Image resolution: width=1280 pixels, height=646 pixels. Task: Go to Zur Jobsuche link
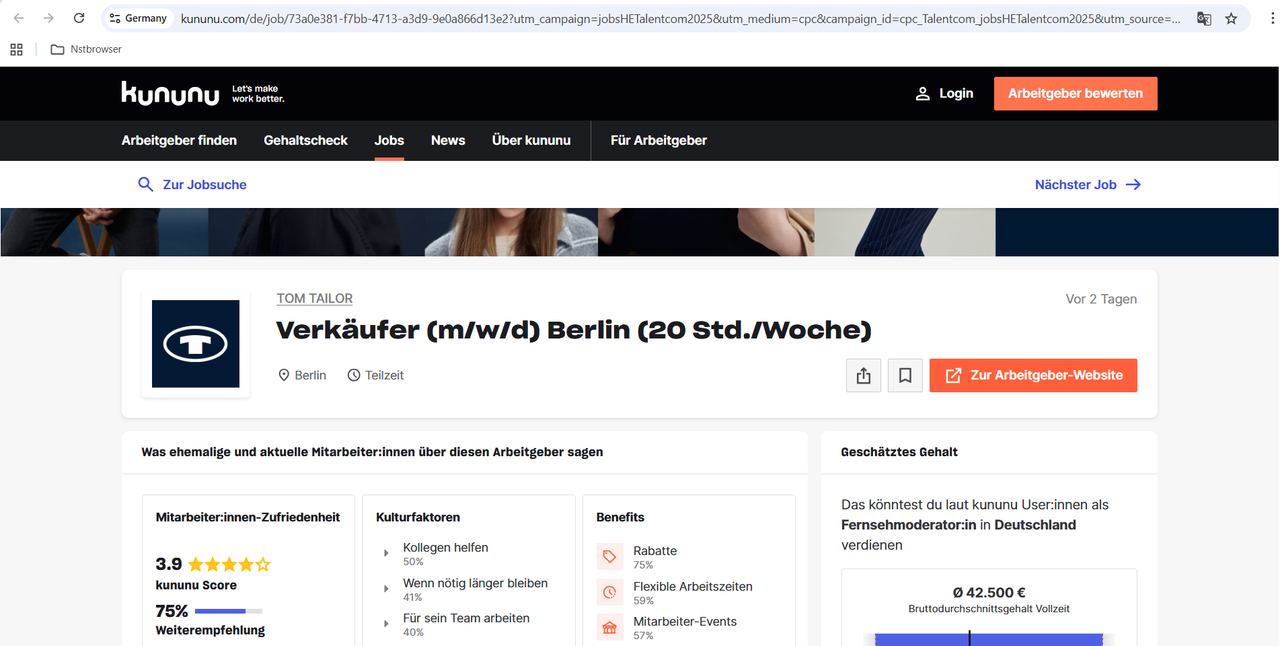coord(205,184)
